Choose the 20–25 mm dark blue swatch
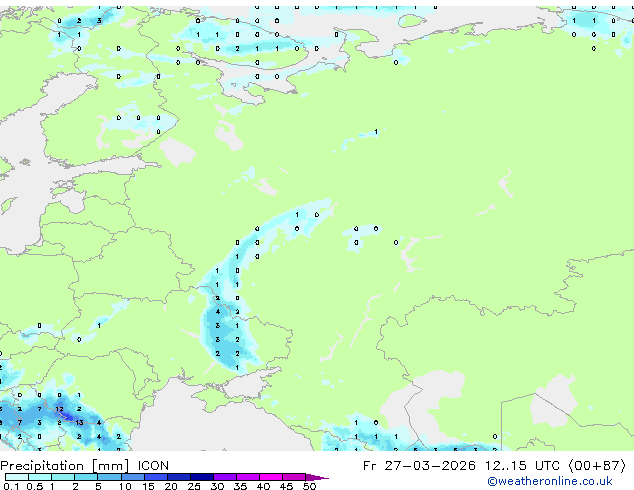The image size is (634, 490). (178, 477)
